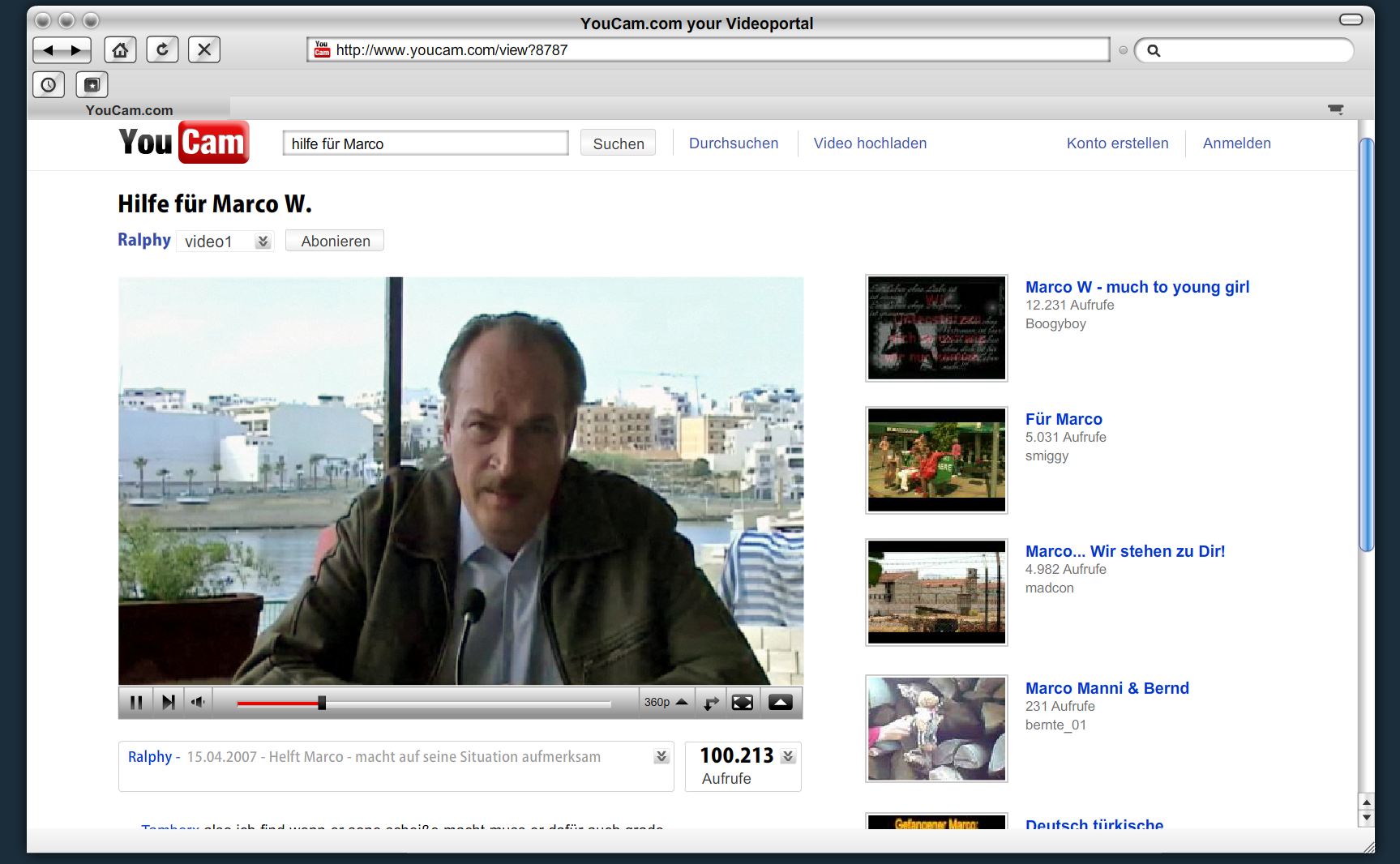Toggle fullscreen video mode

tap(743, 703)
